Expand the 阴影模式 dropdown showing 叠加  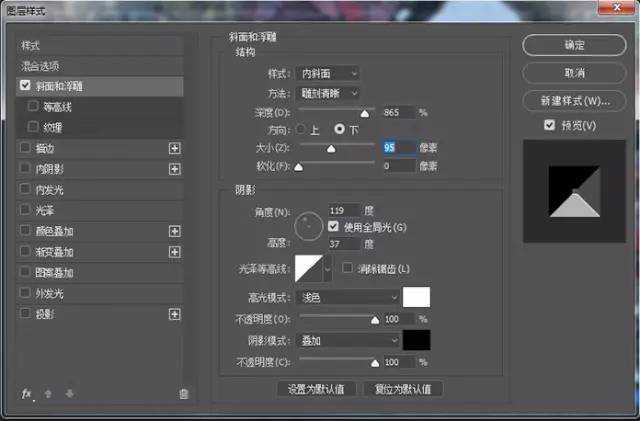[348, 340]
